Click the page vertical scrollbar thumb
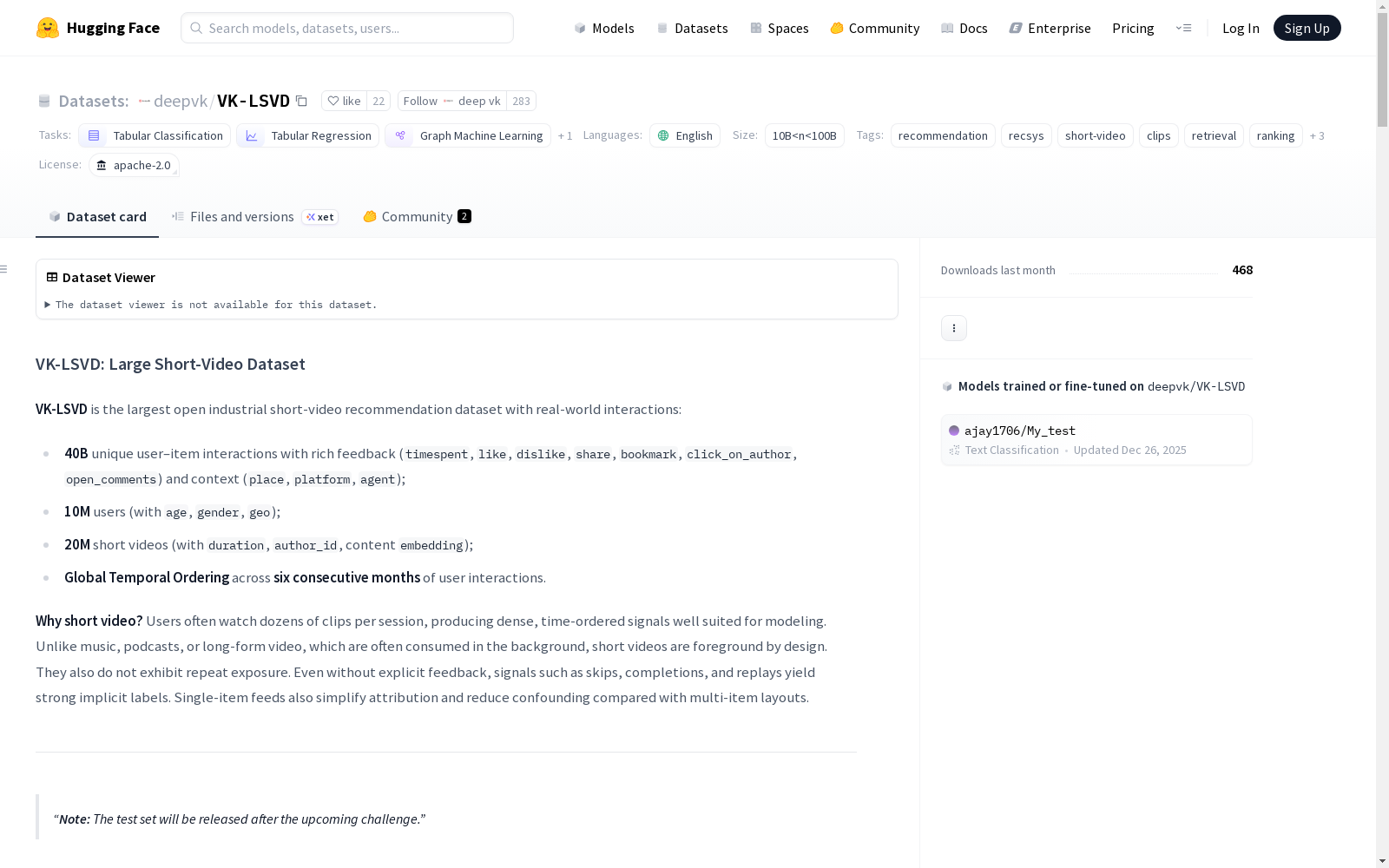The image size is (1389, 868). pos(1382,69)
